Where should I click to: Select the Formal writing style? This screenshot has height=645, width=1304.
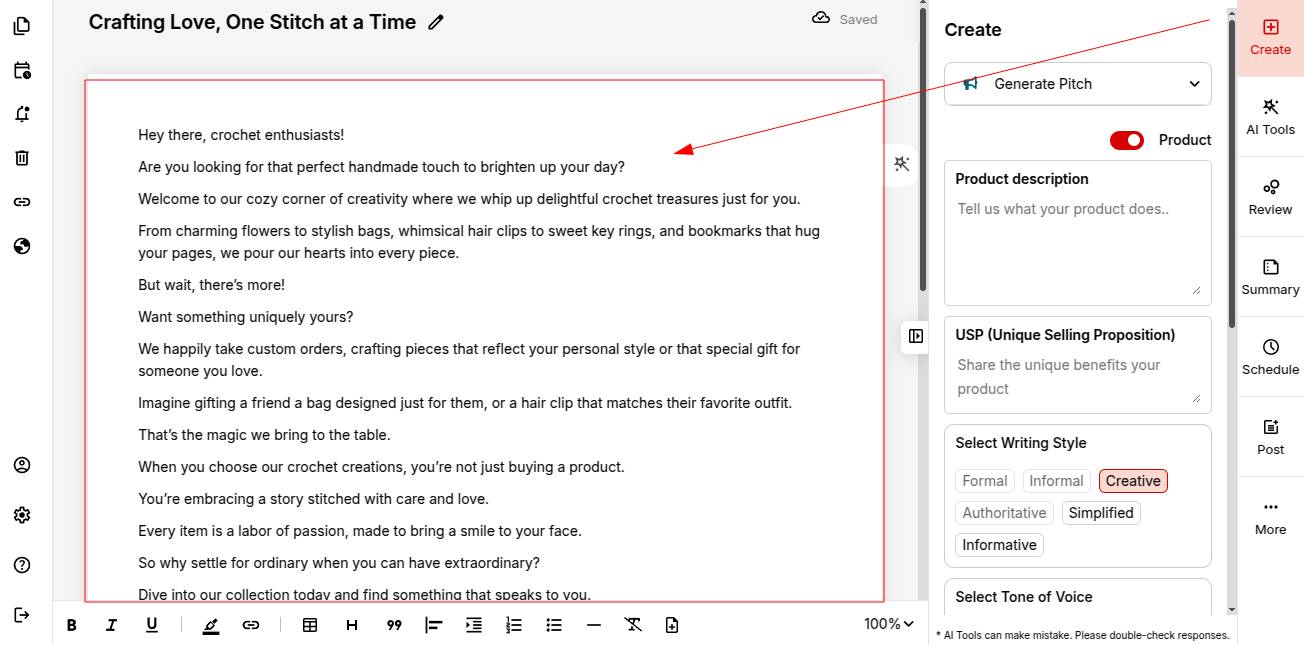click(984, 481)
